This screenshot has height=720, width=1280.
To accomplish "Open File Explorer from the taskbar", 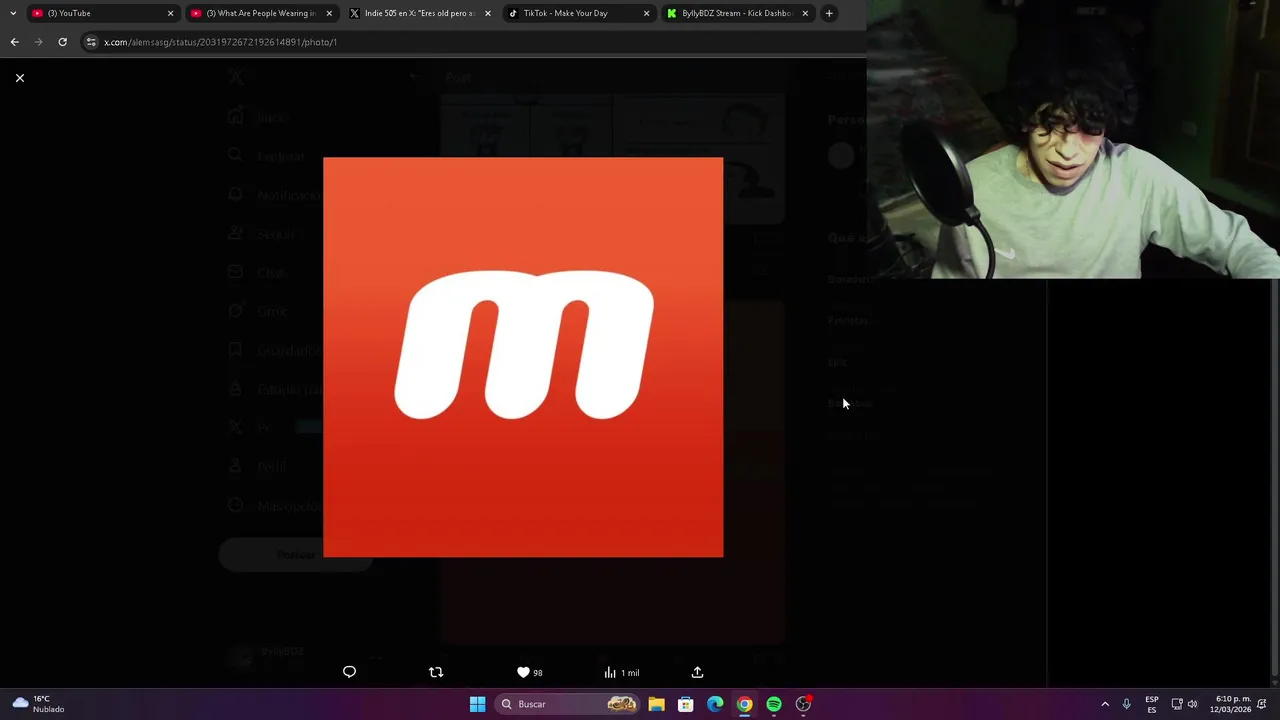I will 656,704.
